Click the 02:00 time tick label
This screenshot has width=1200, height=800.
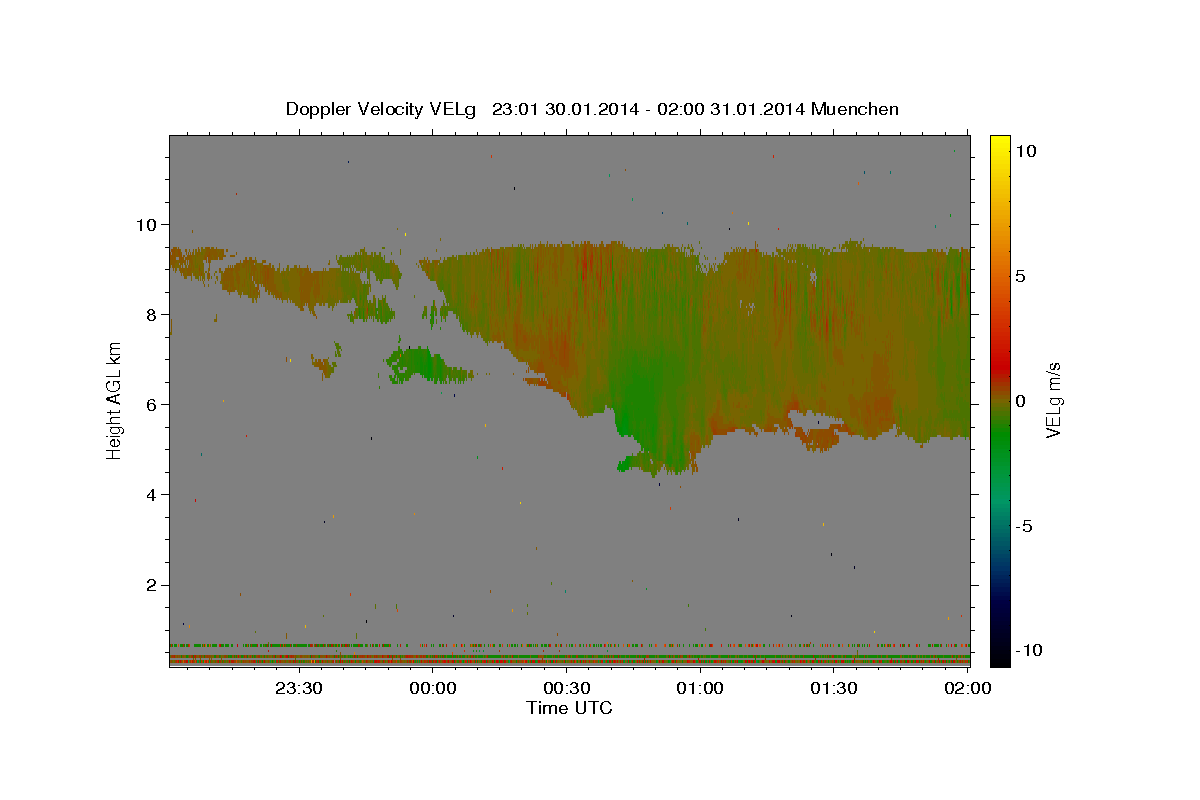click(x=967, y=688)
